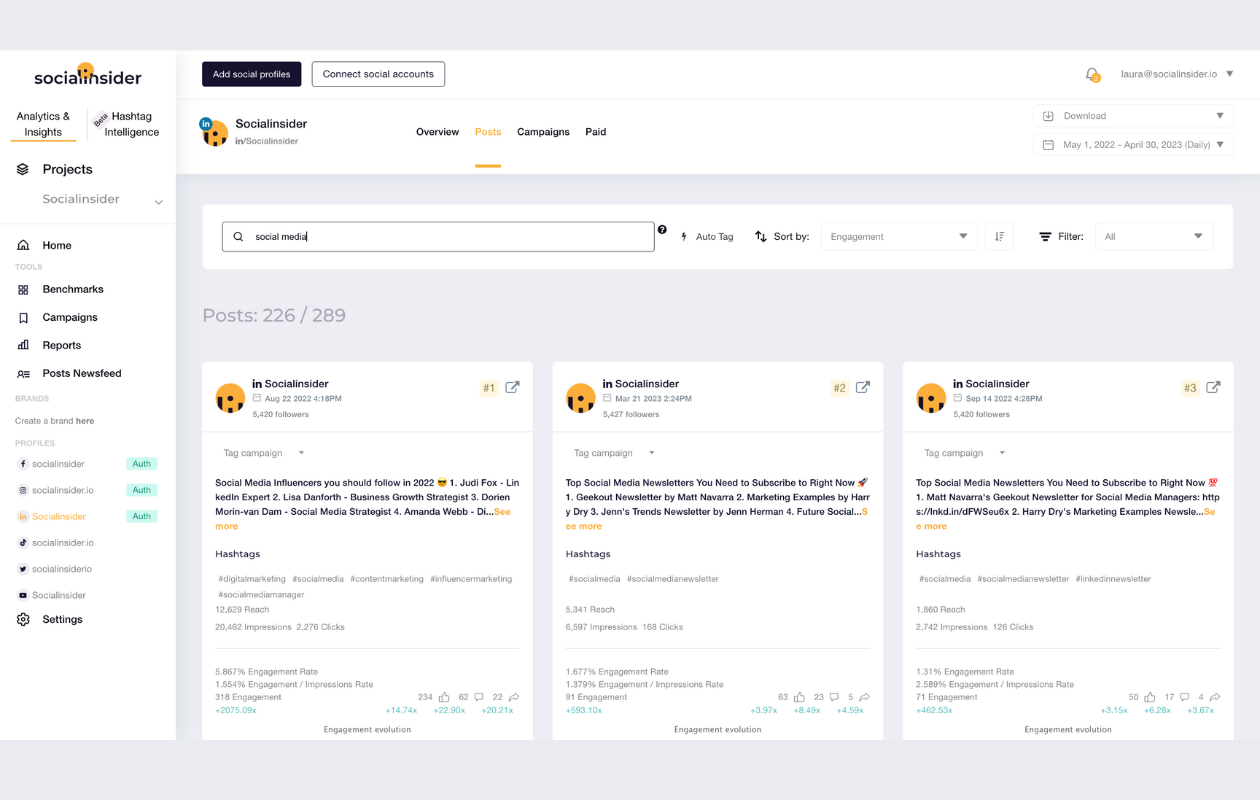Viewport: 1260px width, 800px height.
Task: Switch to the Overview tab
Action: pyautogui.click(x=437, y=132)
